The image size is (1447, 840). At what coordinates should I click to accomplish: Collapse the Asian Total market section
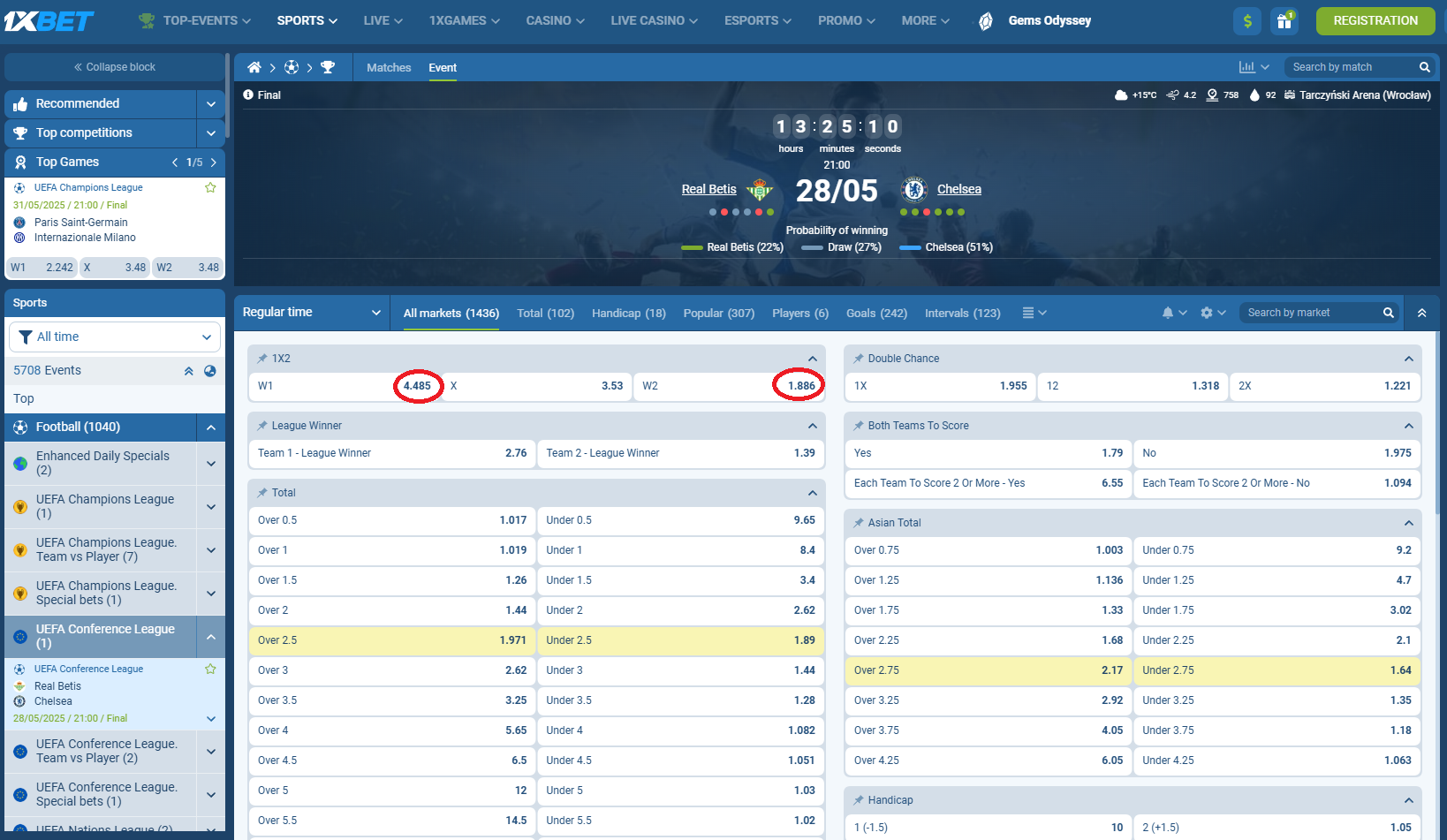(1408, 523)
